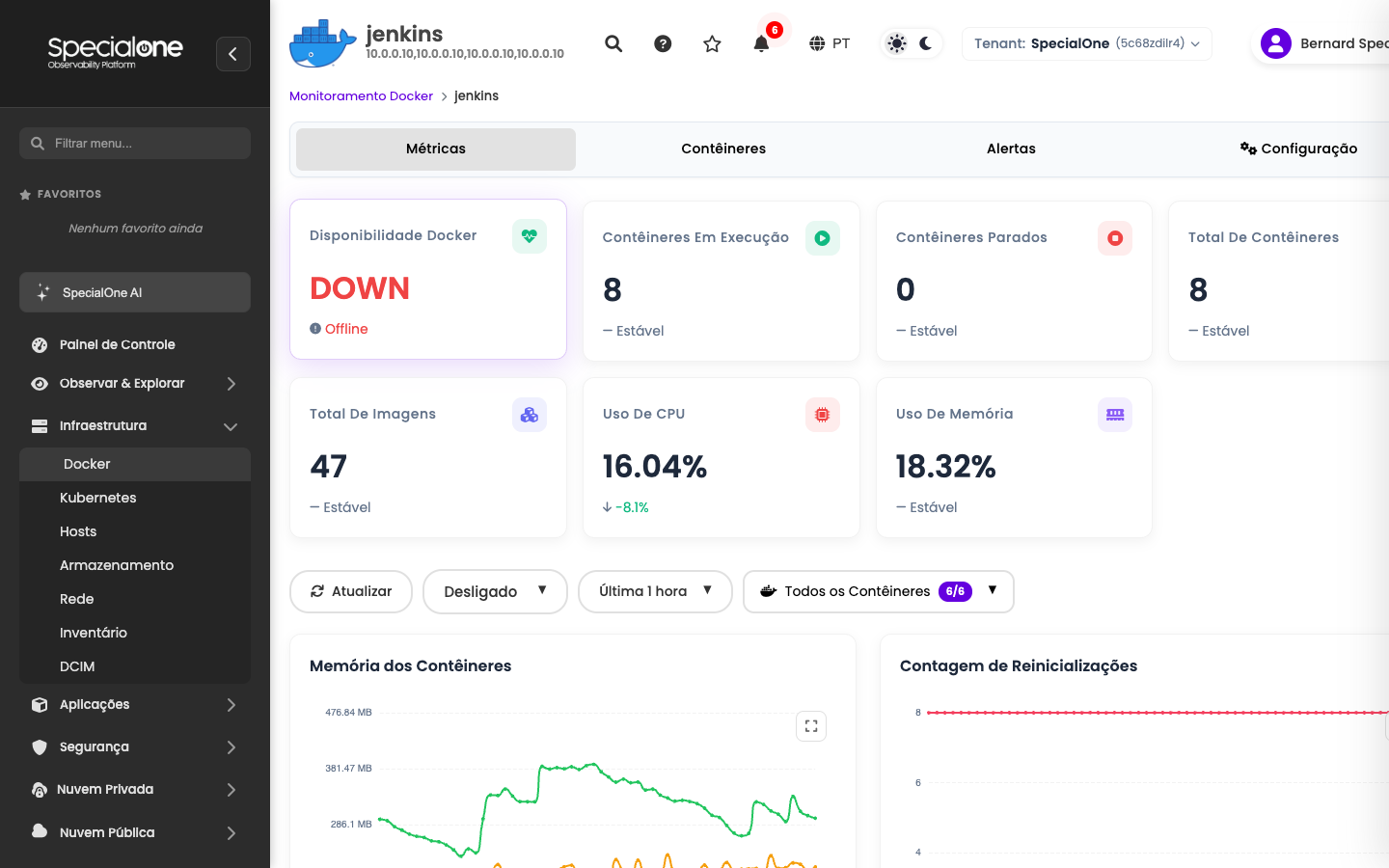This screenshot has width=1389, height=868.
Task: Click memory icon on Uso De Memória
Action: 1115,415
